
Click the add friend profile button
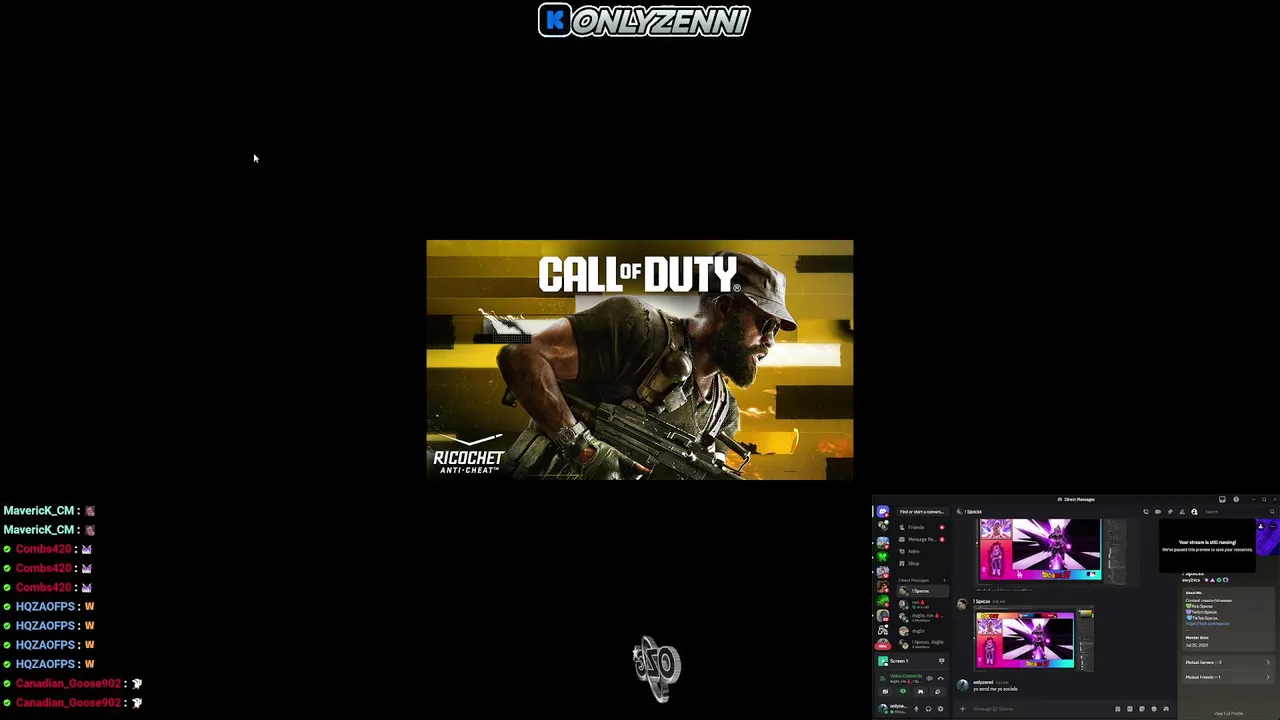[x=1261, y=526]
